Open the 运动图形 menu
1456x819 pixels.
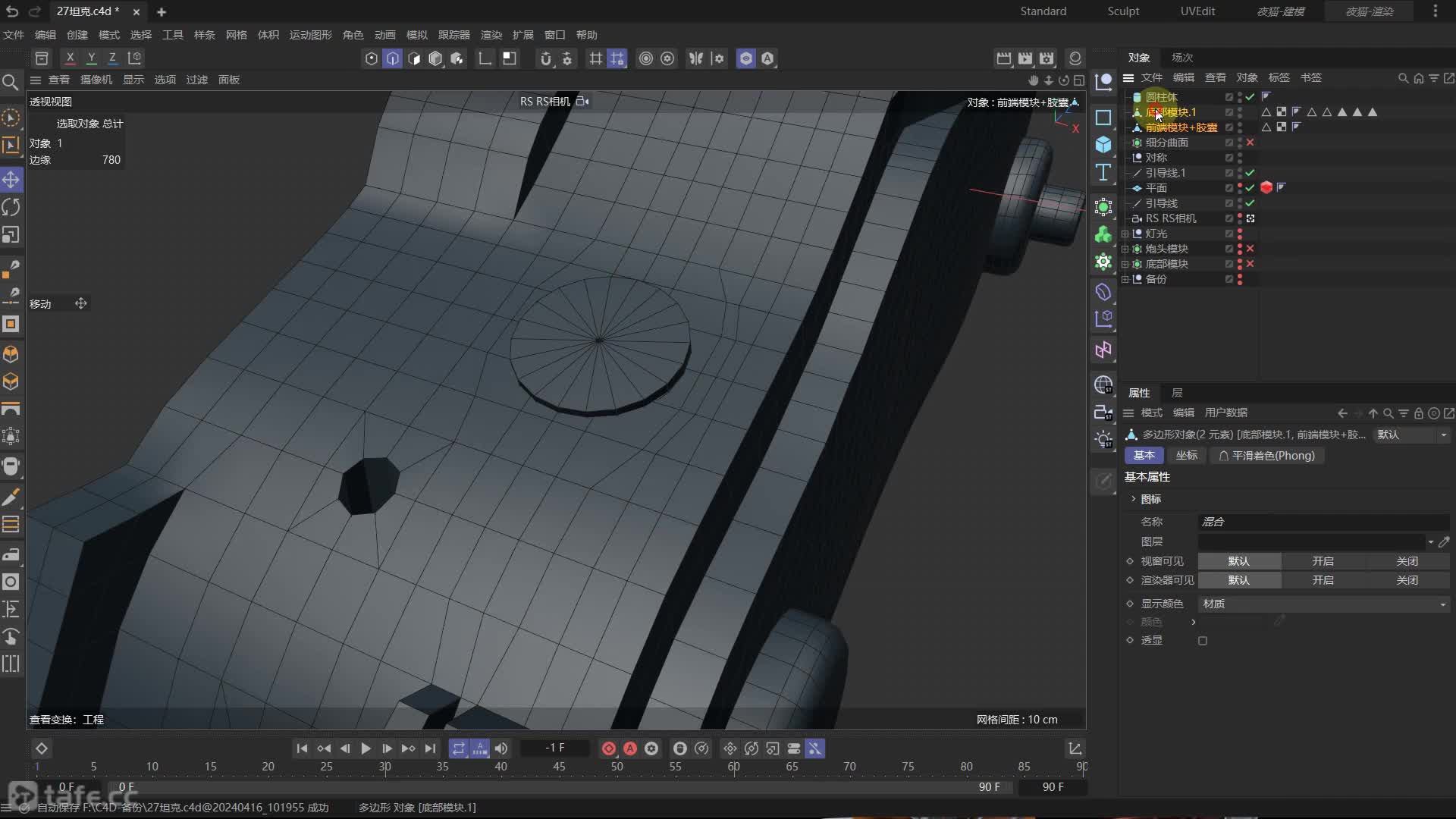(x=311, y=35)
